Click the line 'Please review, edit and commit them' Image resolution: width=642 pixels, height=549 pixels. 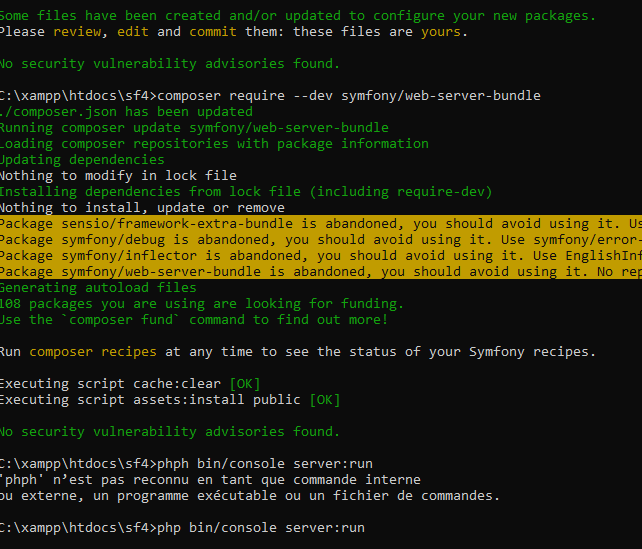(x=233, y=32)
